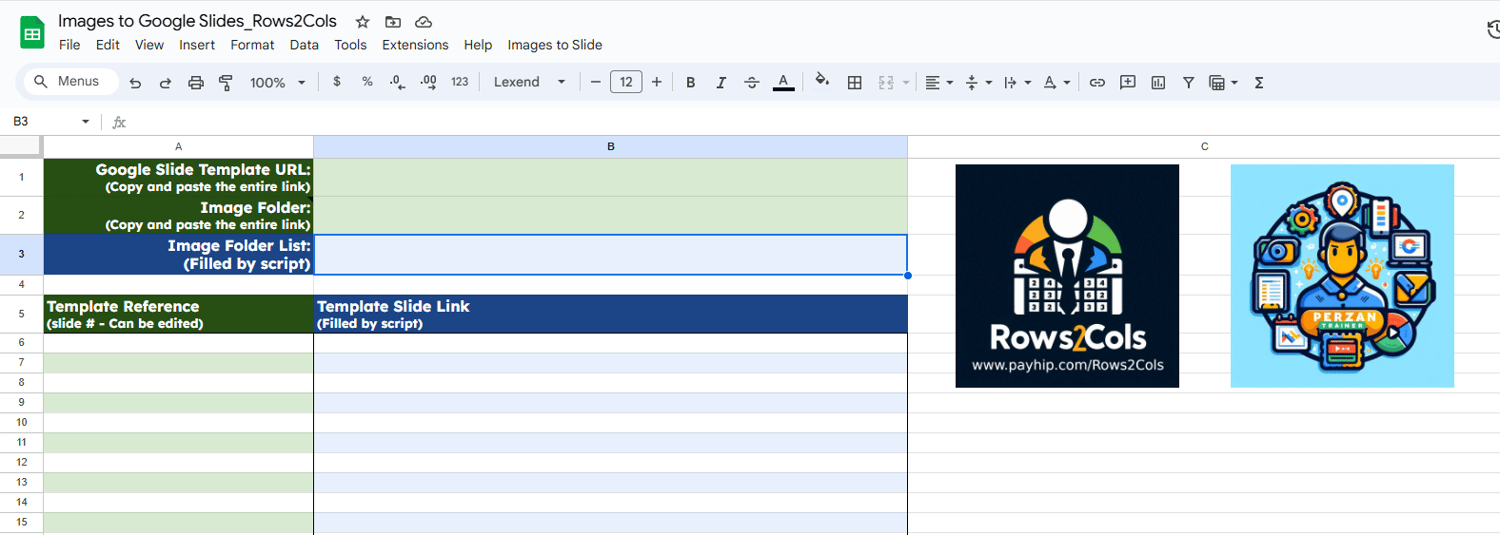Open fill color paint bucket
The image size is (1500, 535).
822,82
